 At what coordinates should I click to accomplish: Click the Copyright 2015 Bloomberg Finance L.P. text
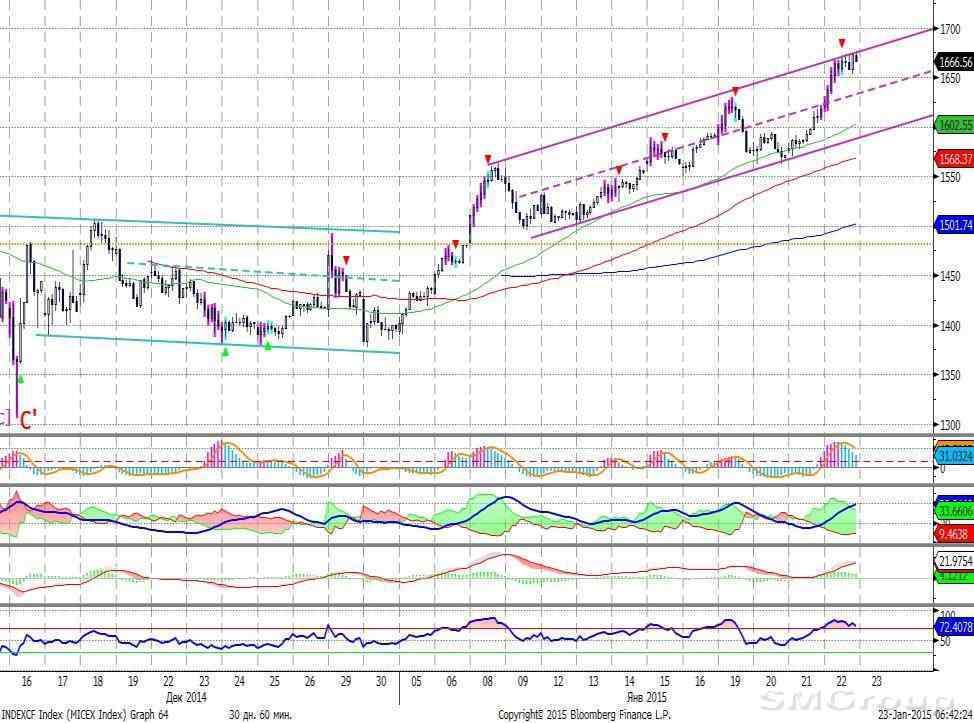click(585, 715)
